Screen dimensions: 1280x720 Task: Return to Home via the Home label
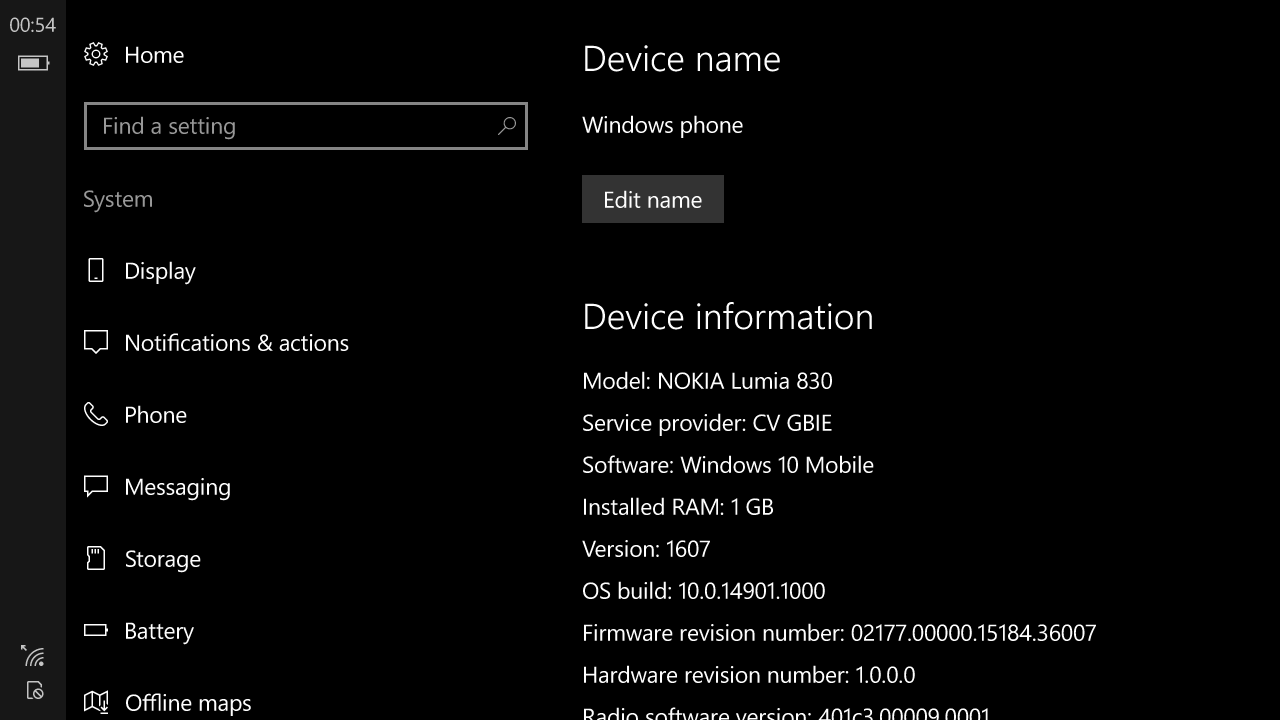(154, 55)
